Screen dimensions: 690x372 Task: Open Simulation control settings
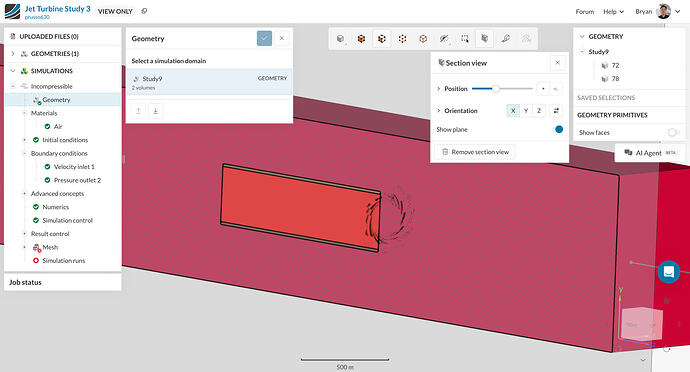tap(67, 220)
